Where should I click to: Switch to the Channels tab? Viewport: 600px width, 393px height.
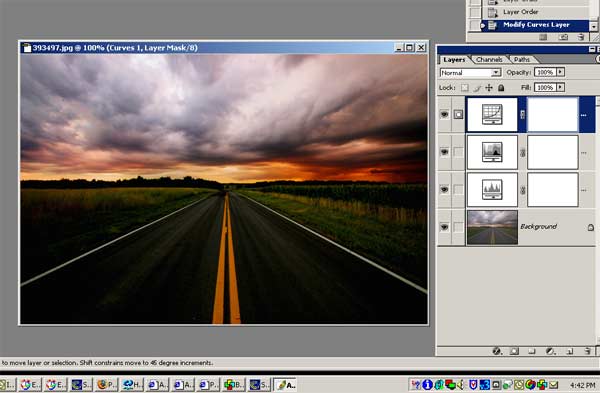[x=489, y=59]
